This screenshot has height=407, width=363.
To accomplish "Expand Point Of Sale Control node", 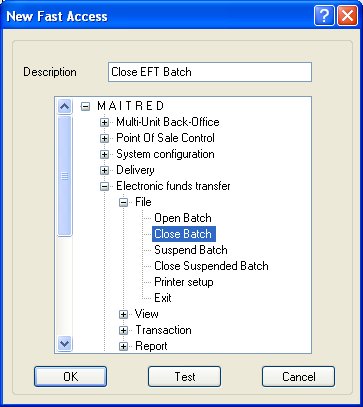I will pyautogui.click(x=104, y=139).
